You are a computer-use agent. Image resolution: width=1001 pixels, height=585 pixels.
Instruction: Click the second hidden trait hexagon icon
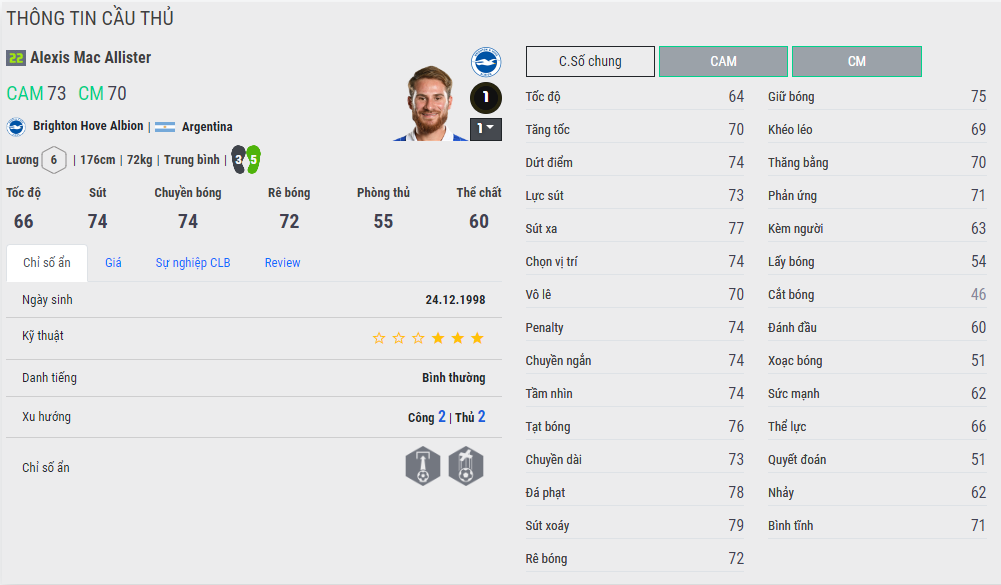coord(466,466)
